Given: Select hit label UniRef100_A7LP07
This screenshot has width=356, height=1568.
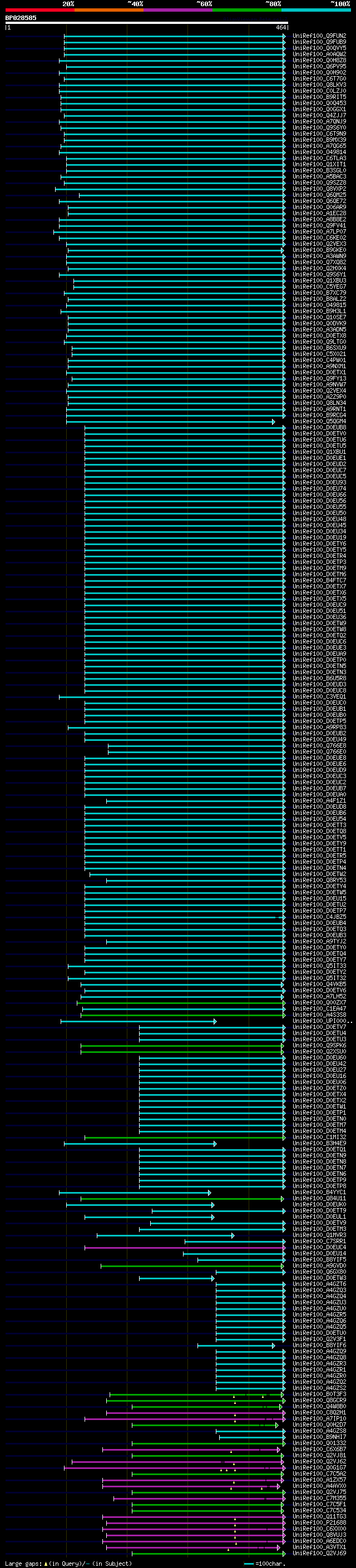Looking at the screenshot, I should pos(319,232).
